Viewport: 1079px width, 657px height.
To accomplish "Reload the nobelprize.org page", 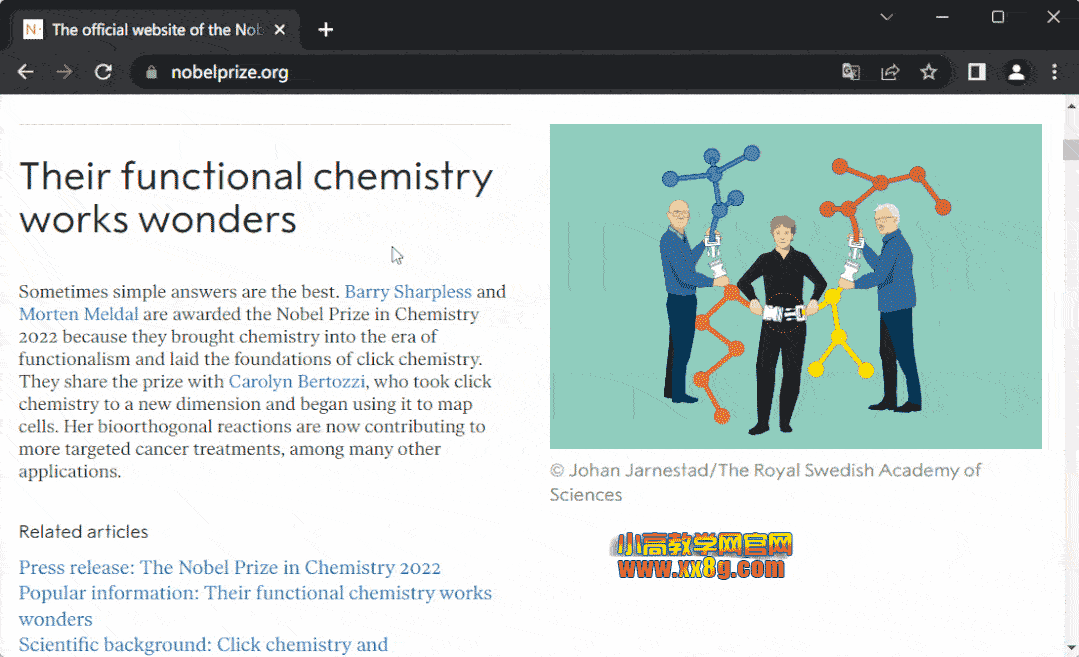I will click(103, 72).
